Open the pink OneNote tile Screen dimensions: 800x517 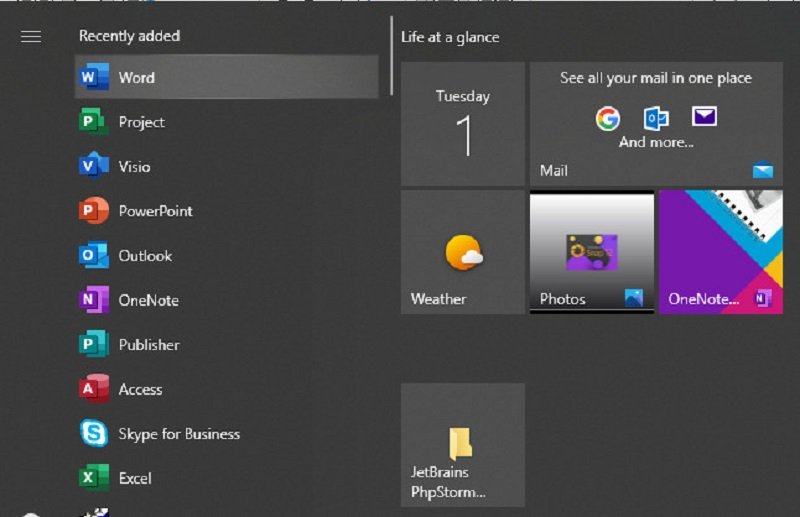point(720,252)
